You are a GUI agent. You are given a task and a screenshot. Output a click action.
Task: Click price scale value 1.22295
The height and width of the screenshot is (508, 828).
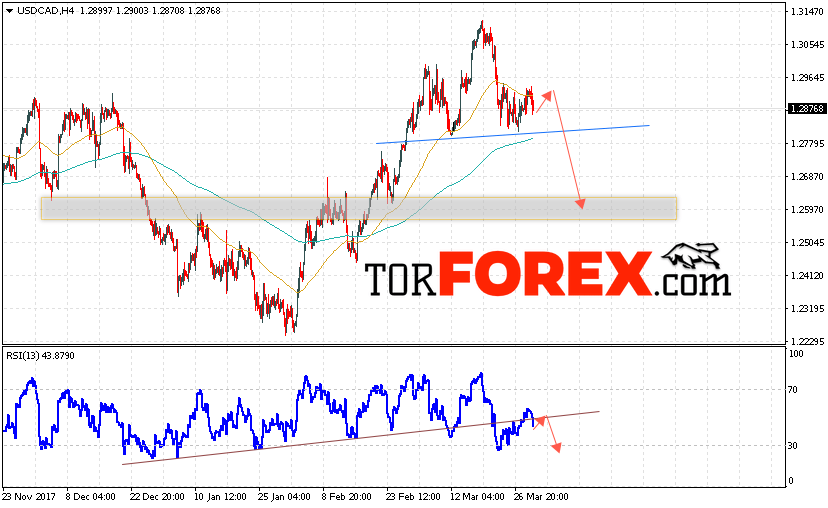(807, 341)
